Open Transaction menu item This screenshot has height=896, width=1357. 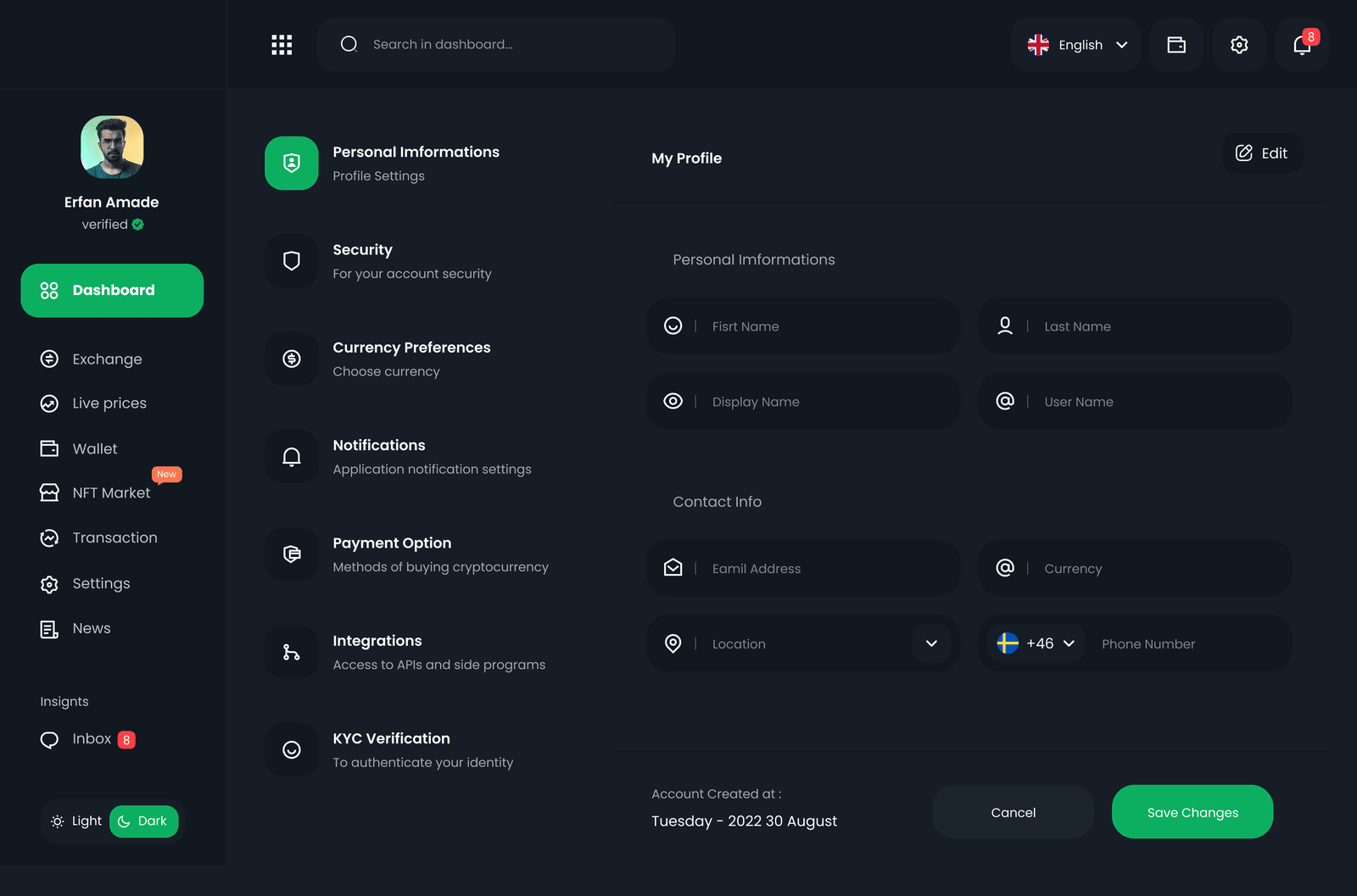pyautogui.click(x=98, y=538)
